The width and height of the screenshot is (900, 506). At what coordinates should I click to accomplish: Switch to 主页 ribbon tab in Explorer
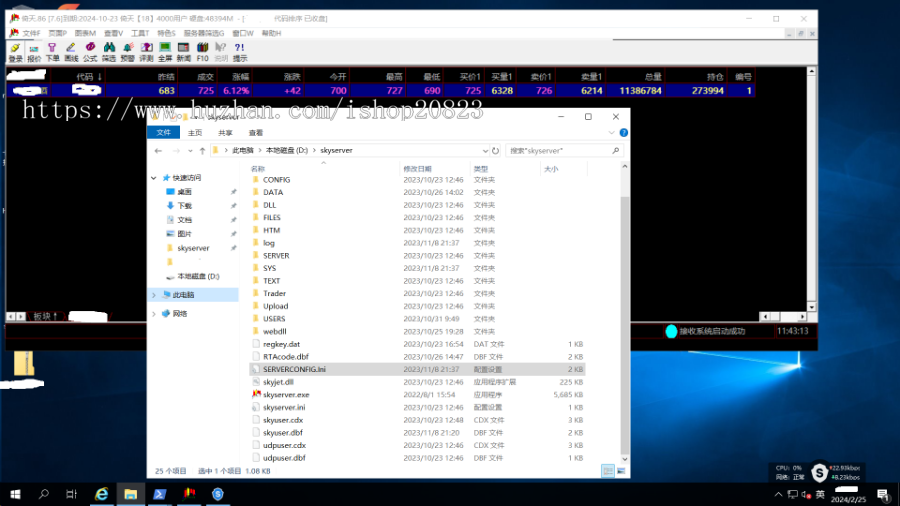pyautogui.click(x=195, y=133)
